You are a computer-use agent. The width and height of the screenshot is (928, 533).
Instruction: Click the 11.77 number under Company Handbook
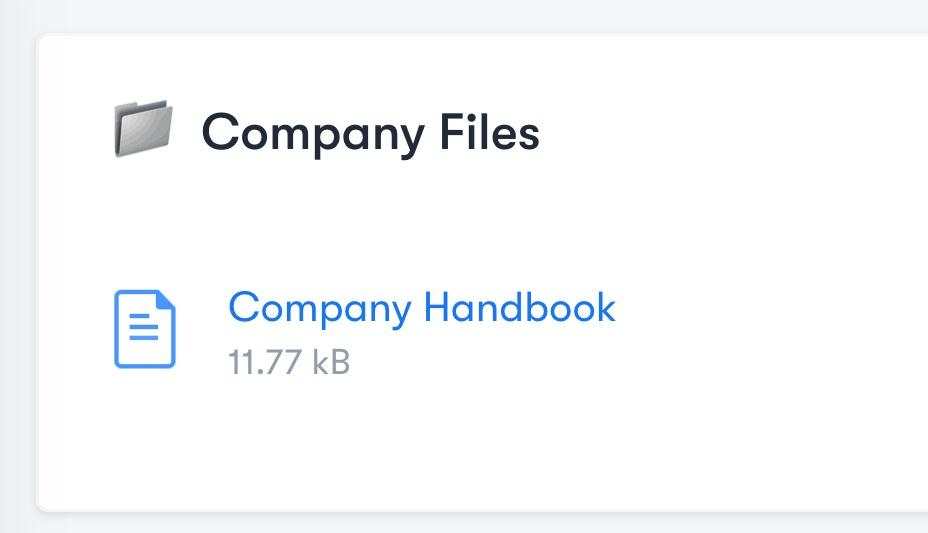[x=265, y=362]
